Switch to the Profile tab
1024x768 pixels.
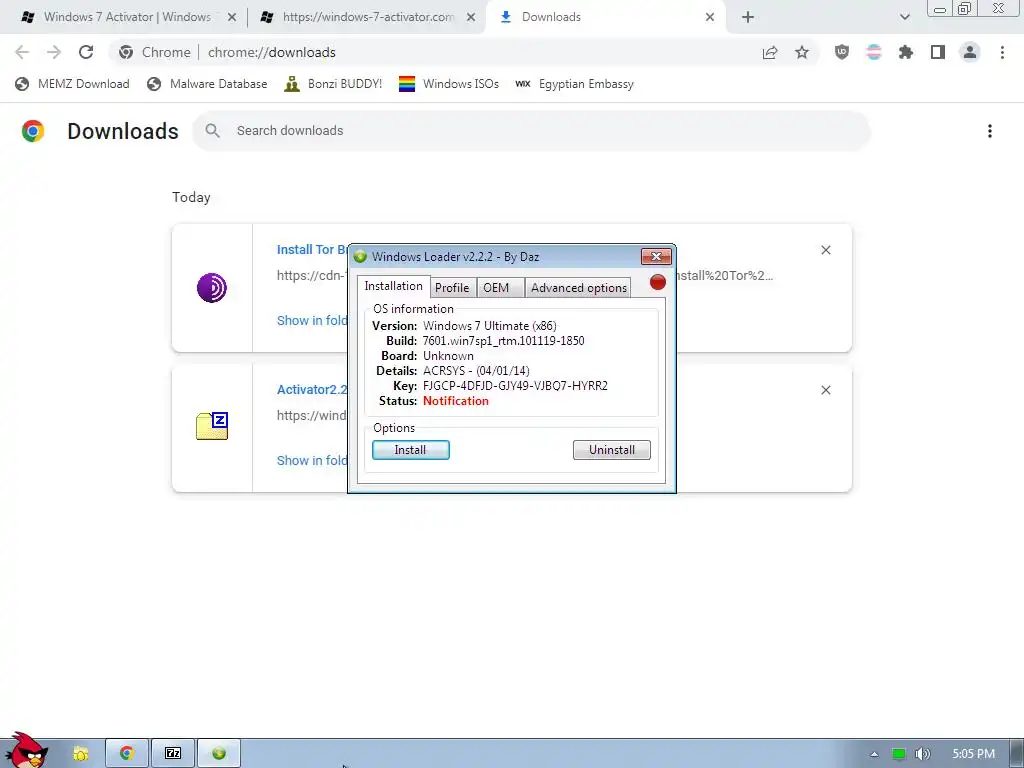(452, 287)
